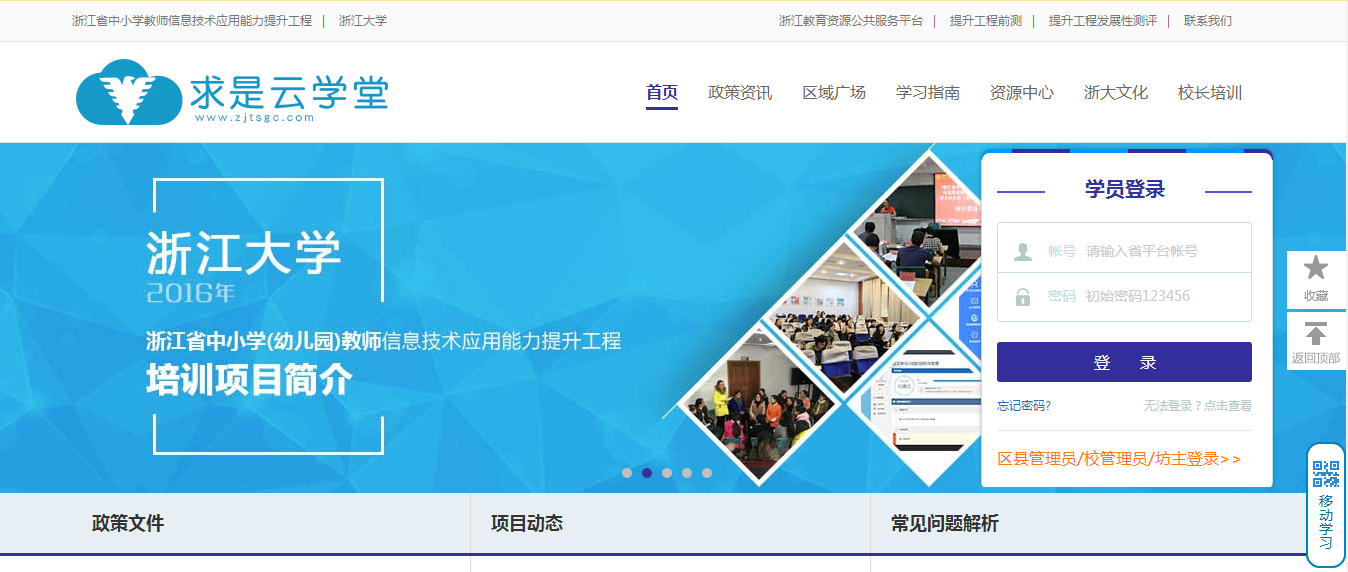The image size is (1348, 572).
Task: Focus the 密码 password input field
Action: 1124,296
